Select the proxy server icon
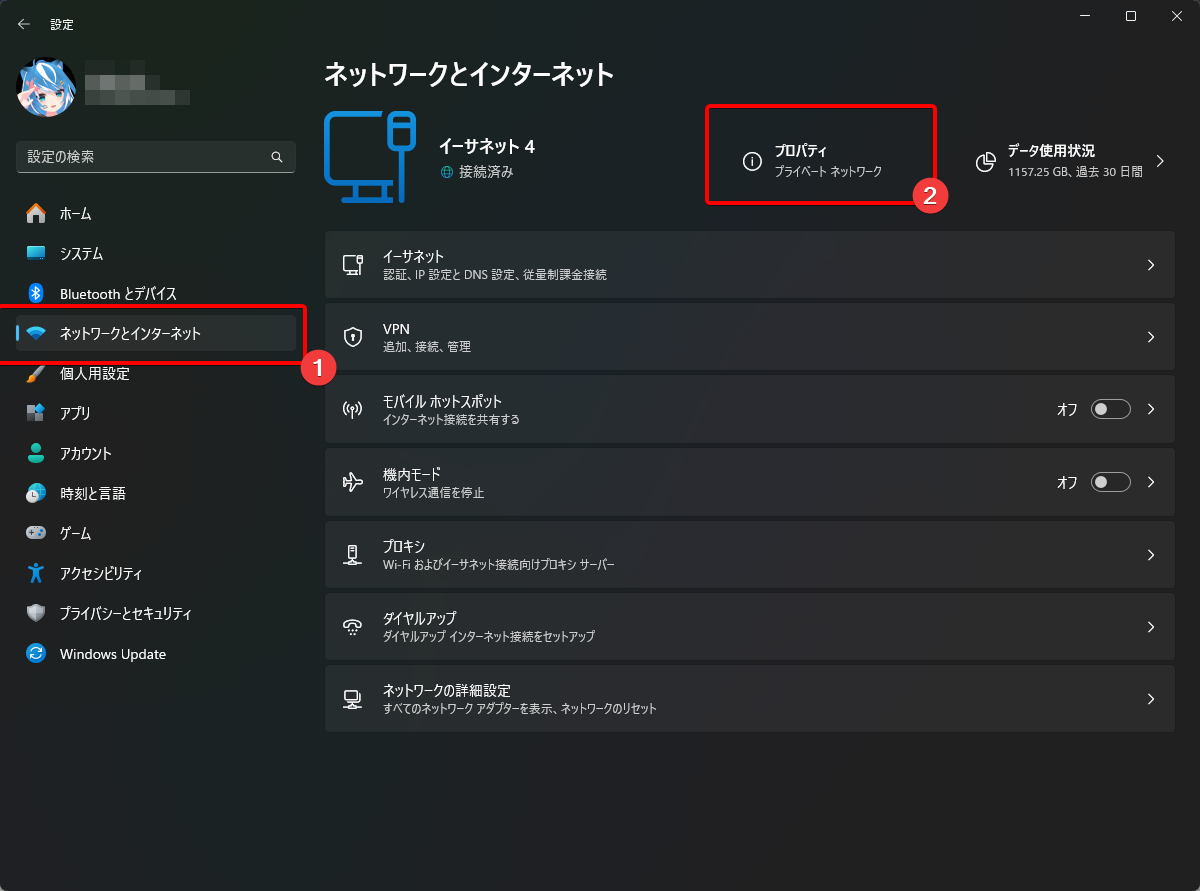 tap(353, 554)
